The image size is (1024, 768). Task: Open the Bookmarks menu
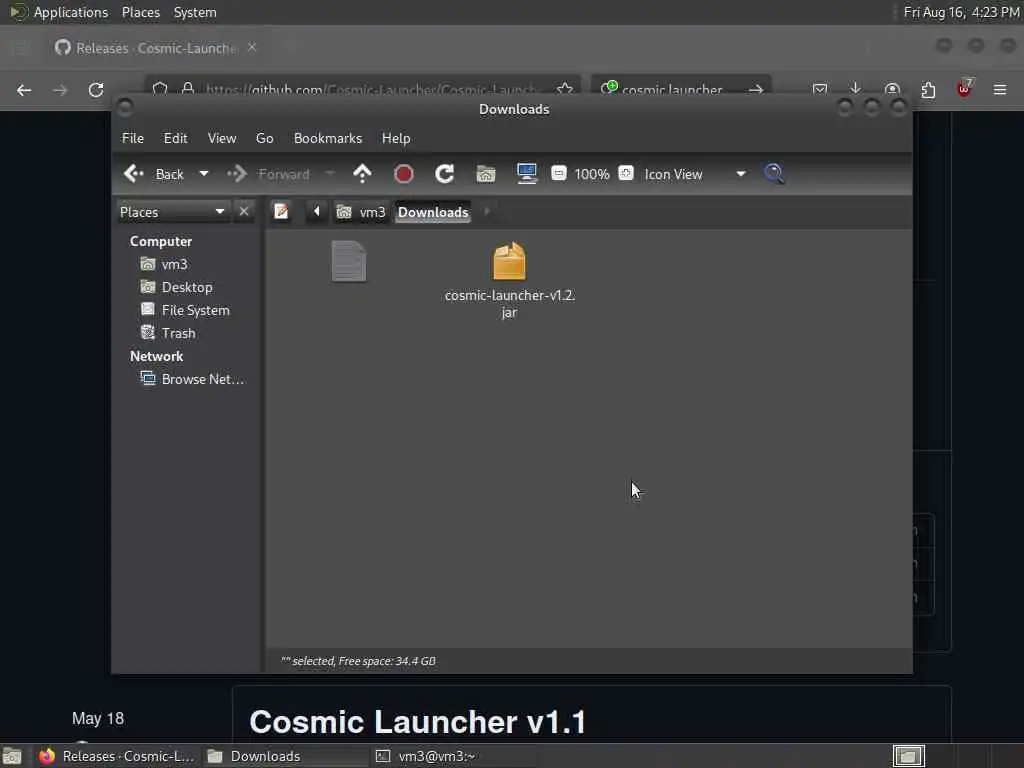(328, 138)
